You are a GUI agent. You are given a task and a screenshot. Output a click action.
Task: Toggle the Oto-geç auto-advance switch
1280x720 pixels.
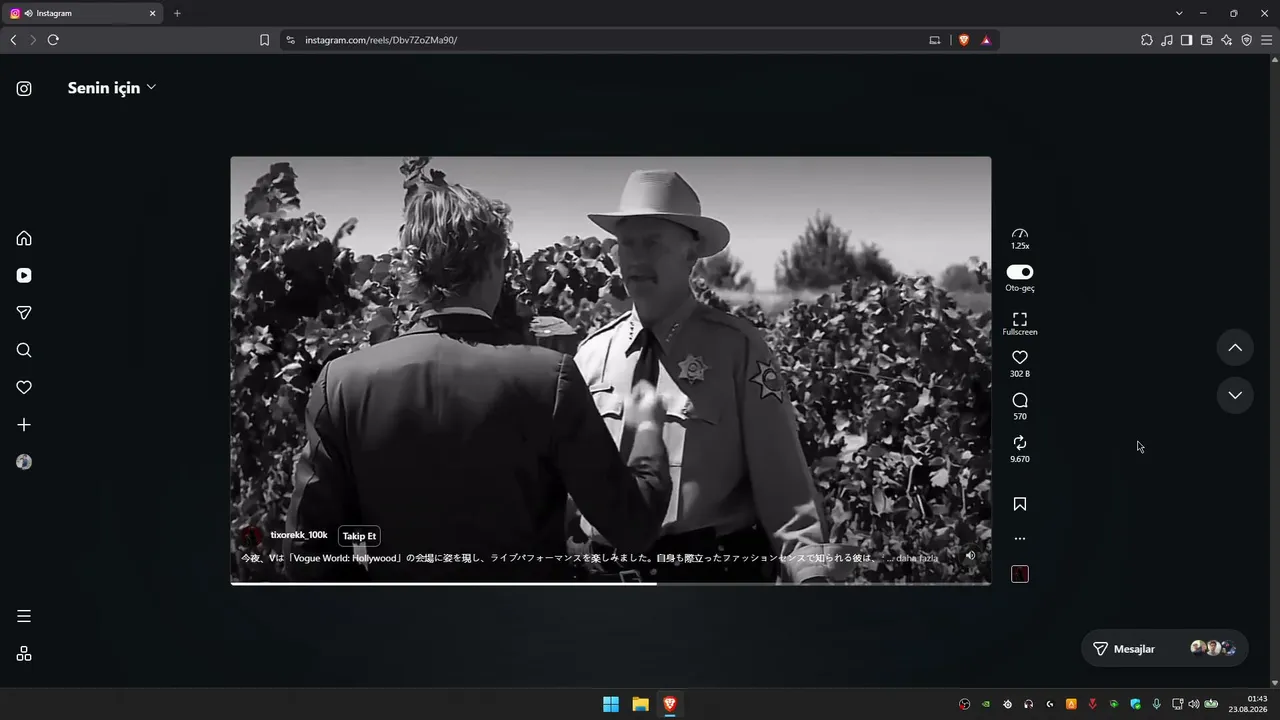click(1020, 272)
